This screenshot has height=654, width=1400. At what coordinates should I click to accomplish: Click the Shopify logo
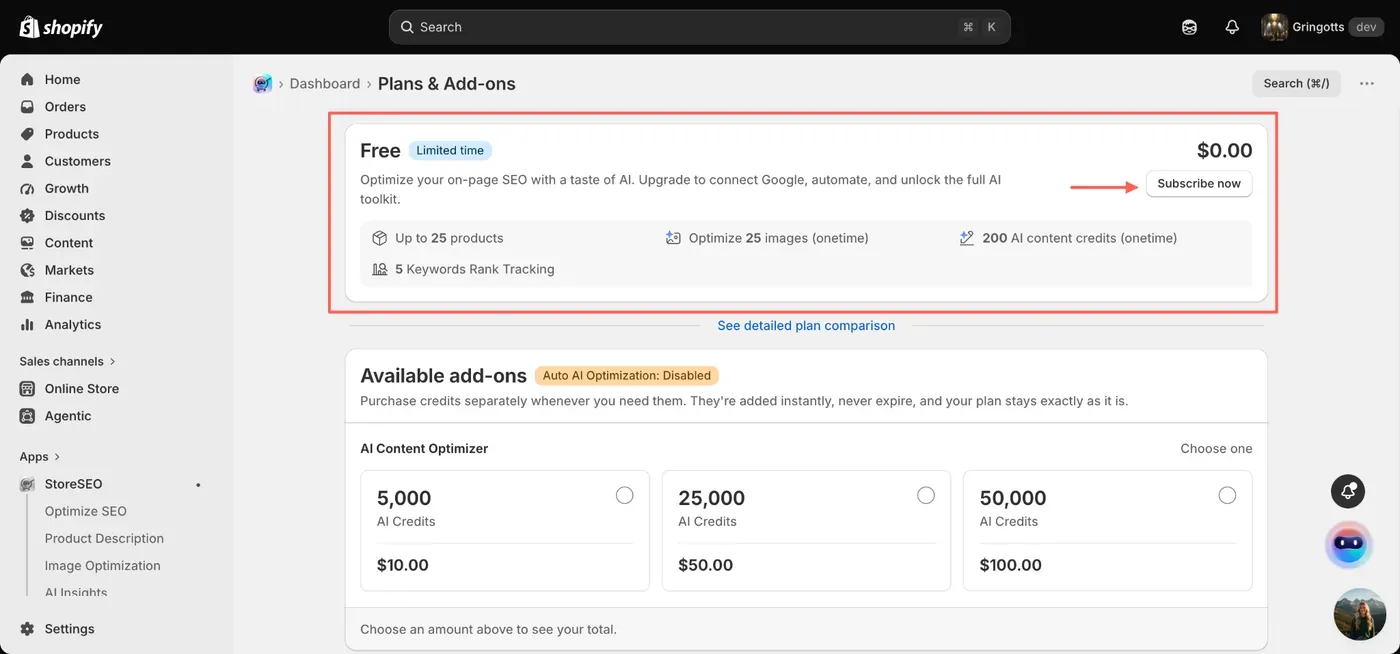(x=61, y=27)
